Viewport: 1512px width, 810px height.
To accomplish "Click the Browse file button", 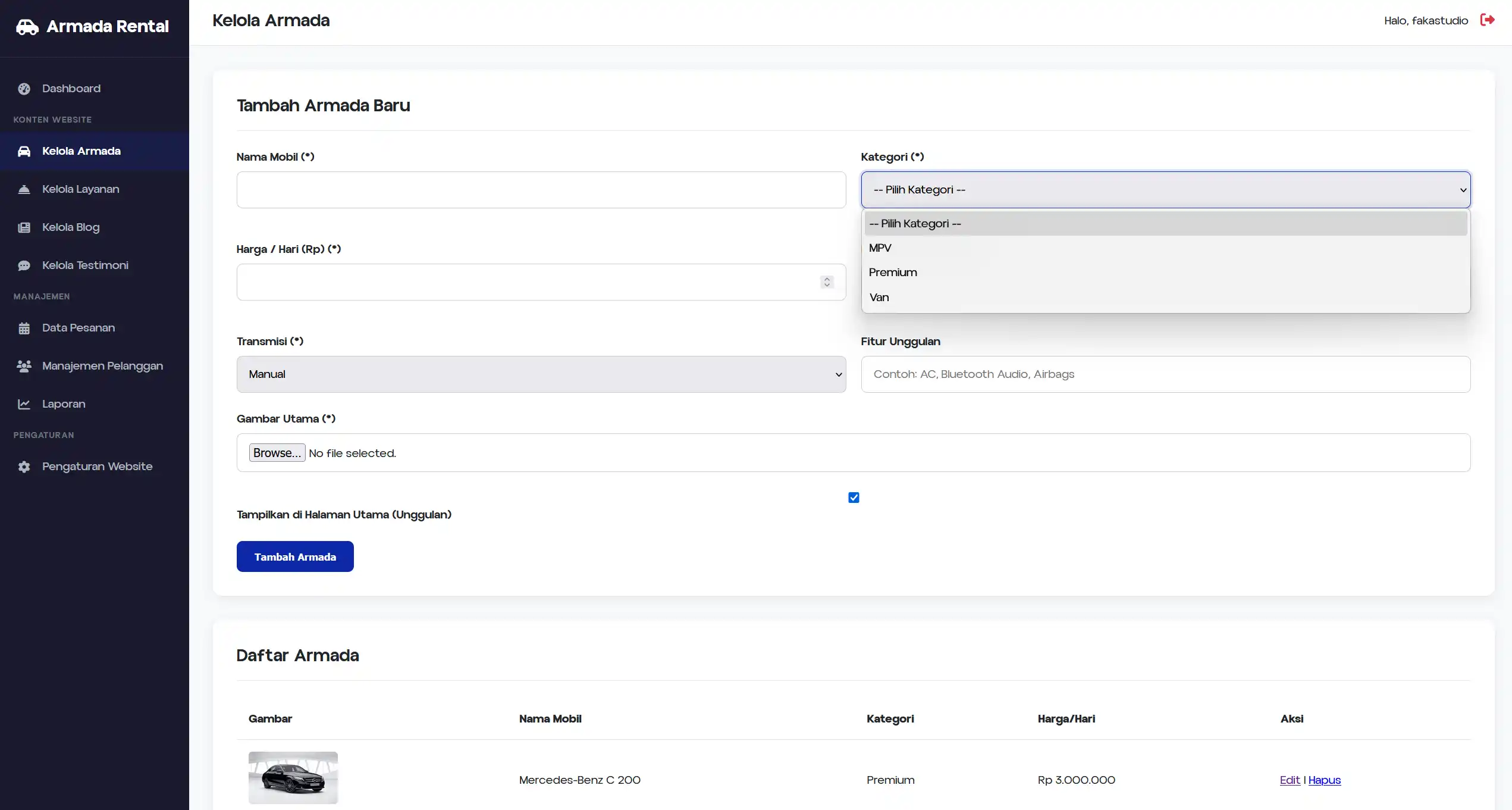I will (277, 453).
